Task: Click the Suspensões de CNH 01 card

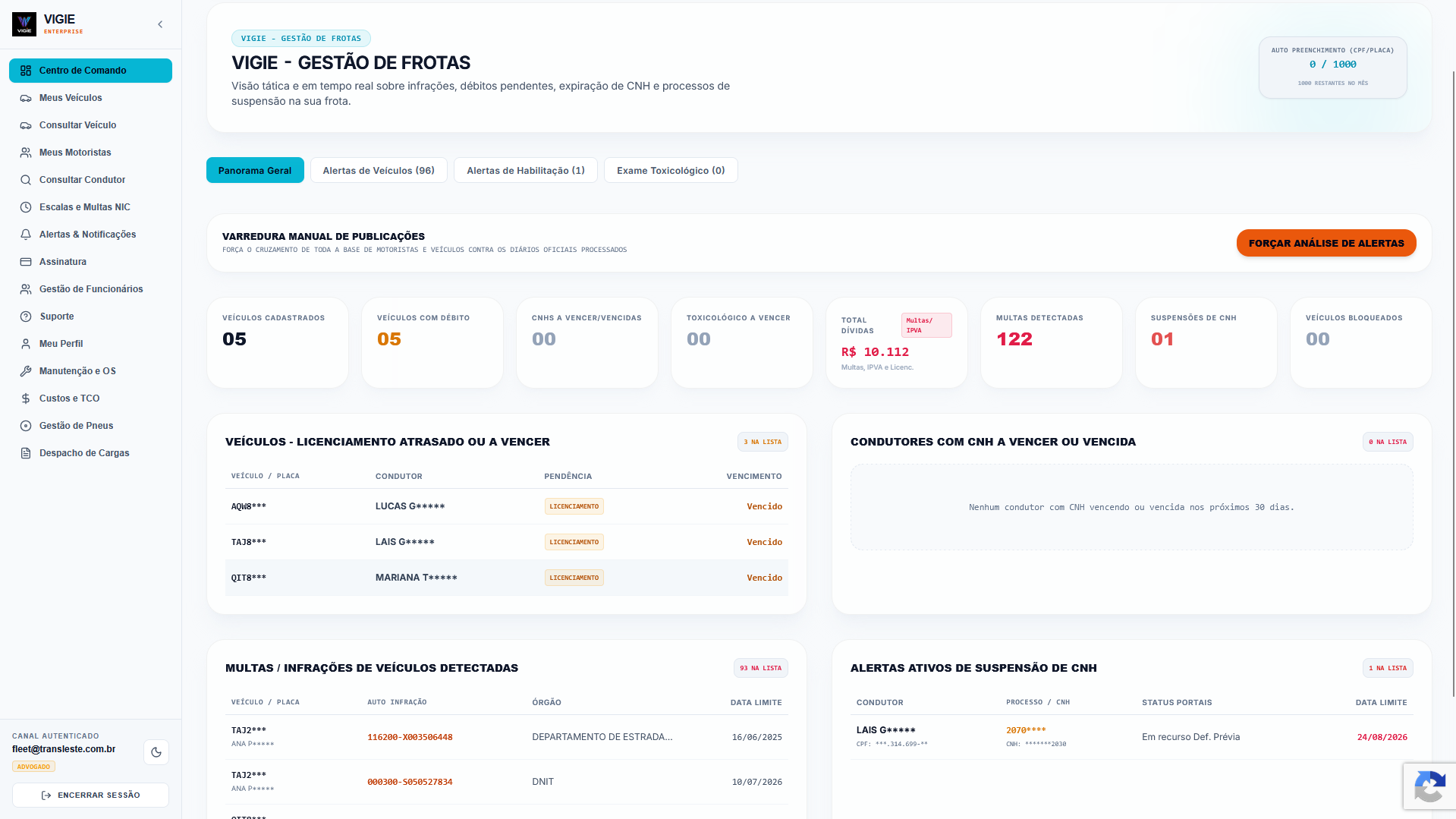Action: 1206,342
